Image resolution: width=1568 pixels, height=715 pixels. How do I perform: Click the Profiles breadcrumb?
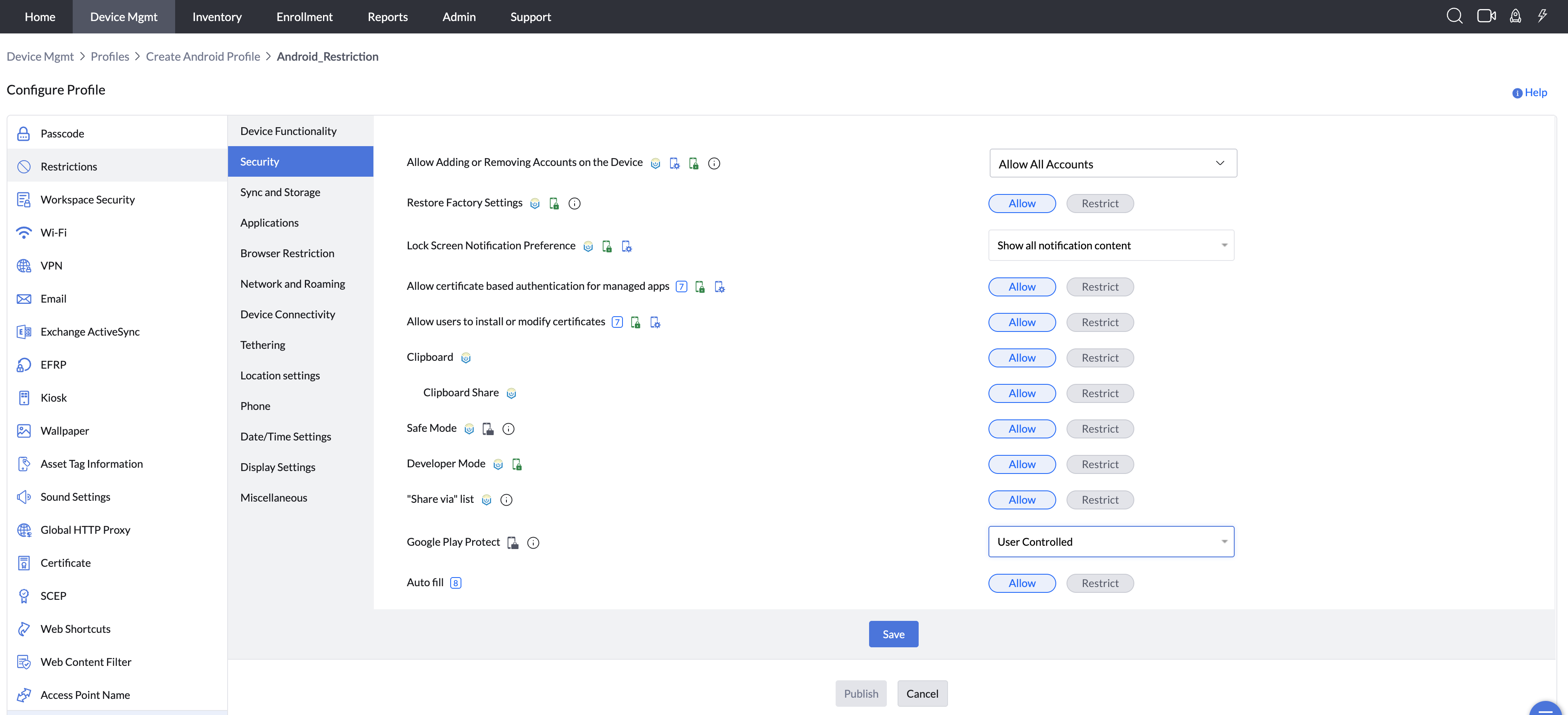[109, 56]
